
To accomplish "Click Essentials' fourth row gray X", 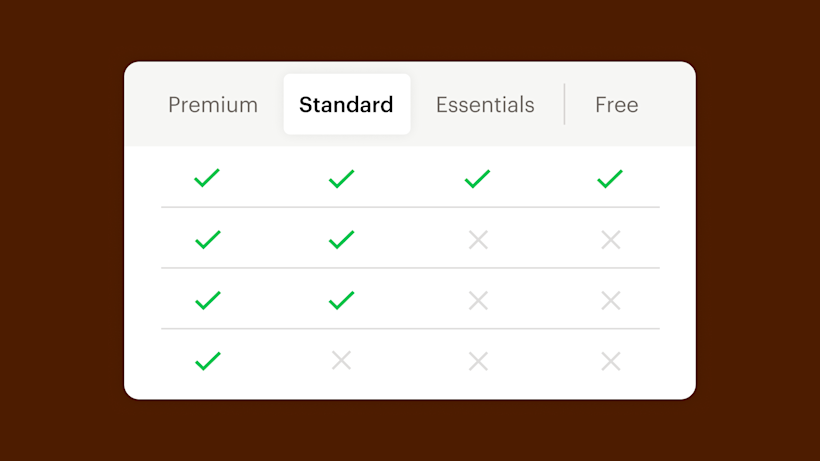I will click(x=478, y=361).
